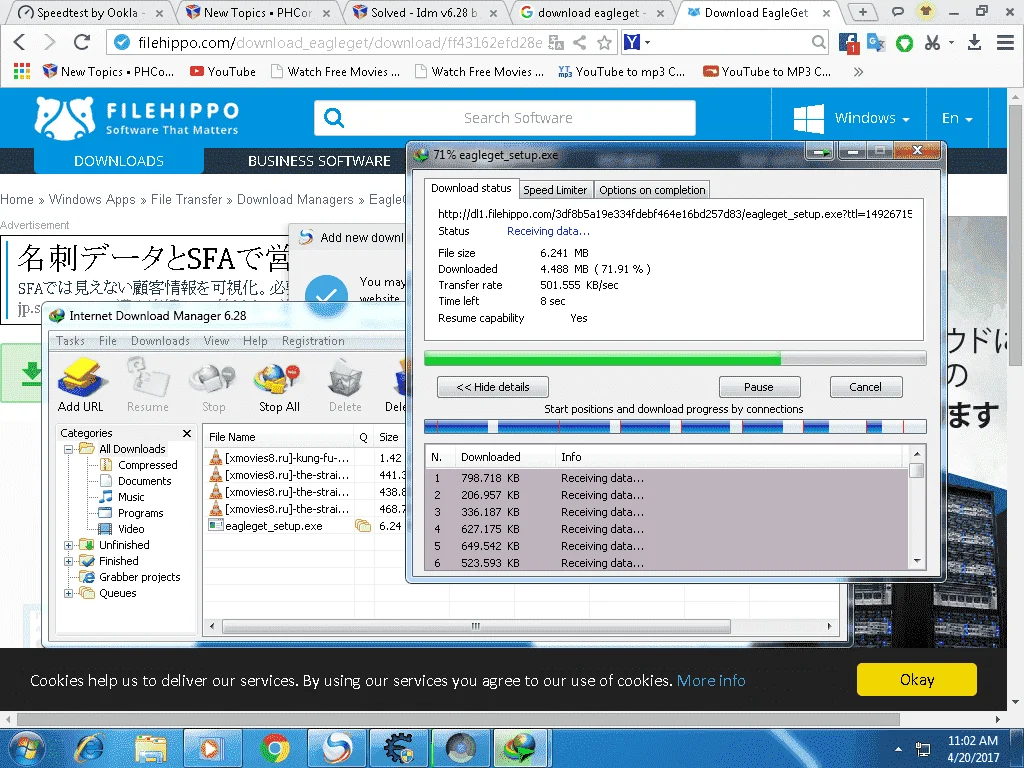Click Download Managers breadcrumb link
Viewport: 1024px width, 768px height.
[295, 199]
